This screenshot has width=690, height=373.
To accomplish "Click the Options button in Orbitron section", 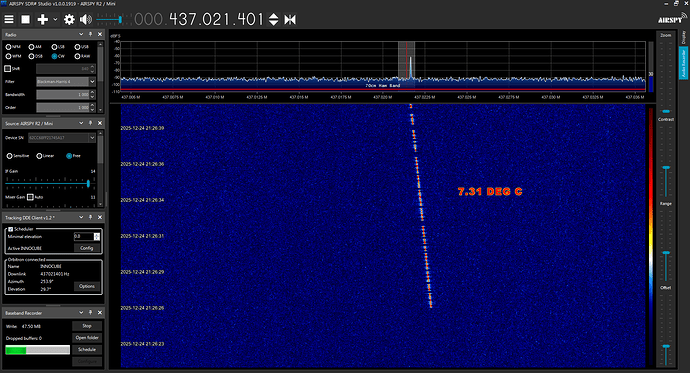I will [87, 286].
